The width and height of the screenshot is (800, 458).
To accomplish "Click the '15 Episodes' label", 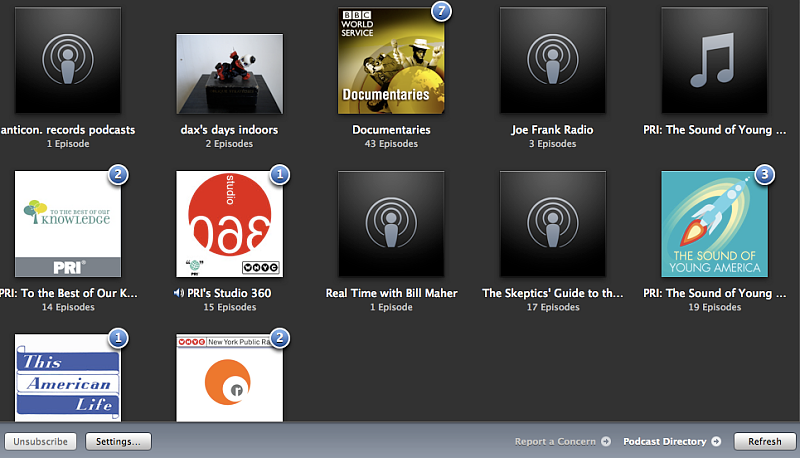I will pyautogui.click(x=230, y=307).
